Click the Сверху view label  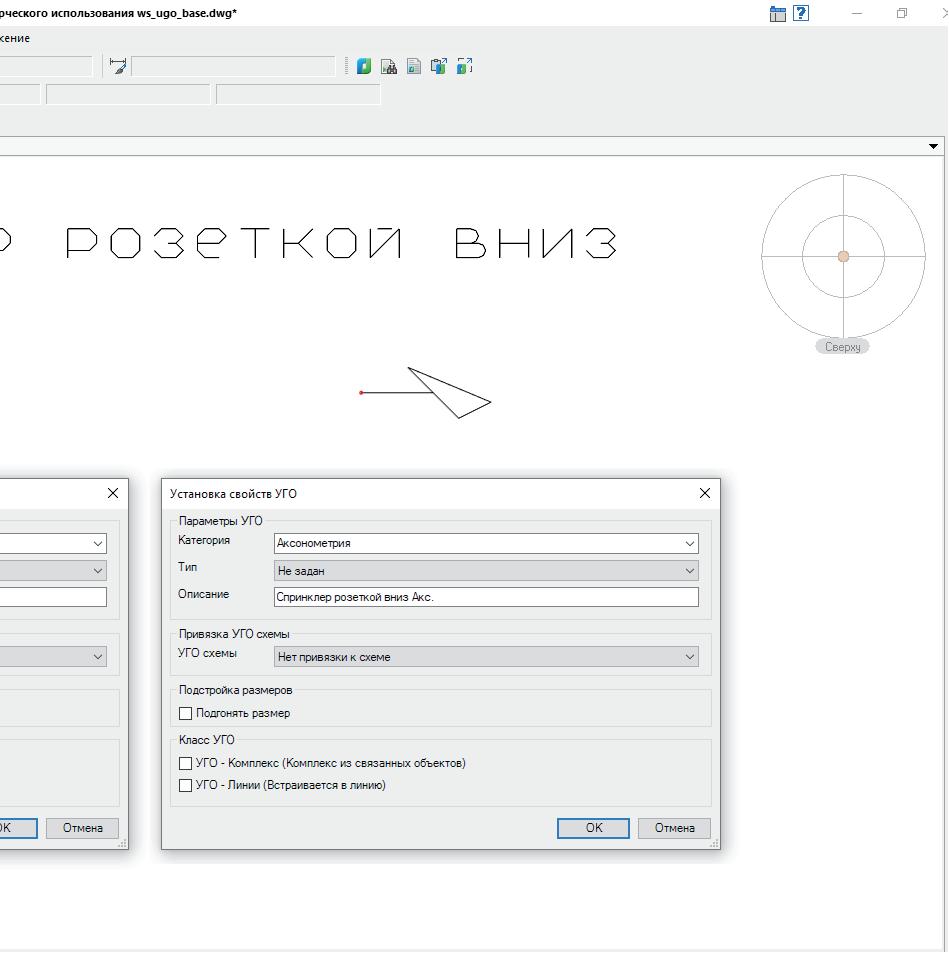[x=842, y=347]
